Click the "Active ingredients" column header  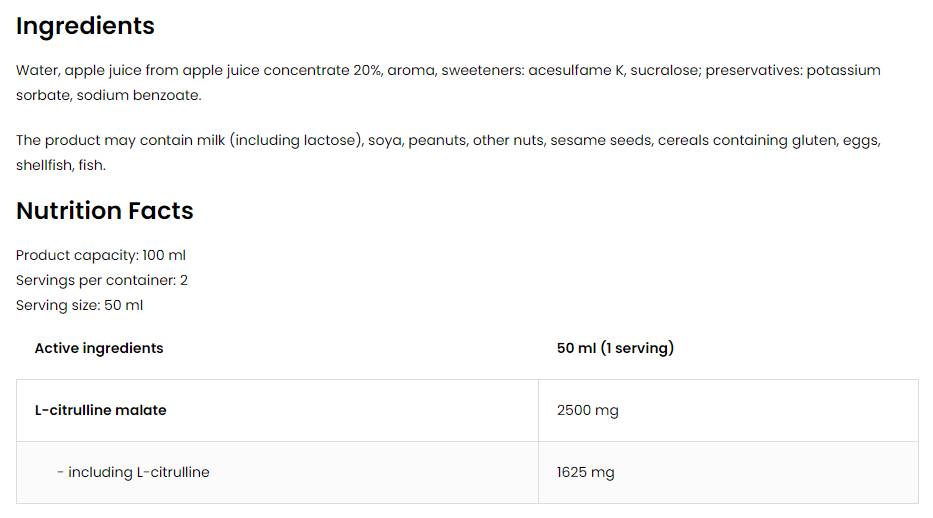[99, 348]
